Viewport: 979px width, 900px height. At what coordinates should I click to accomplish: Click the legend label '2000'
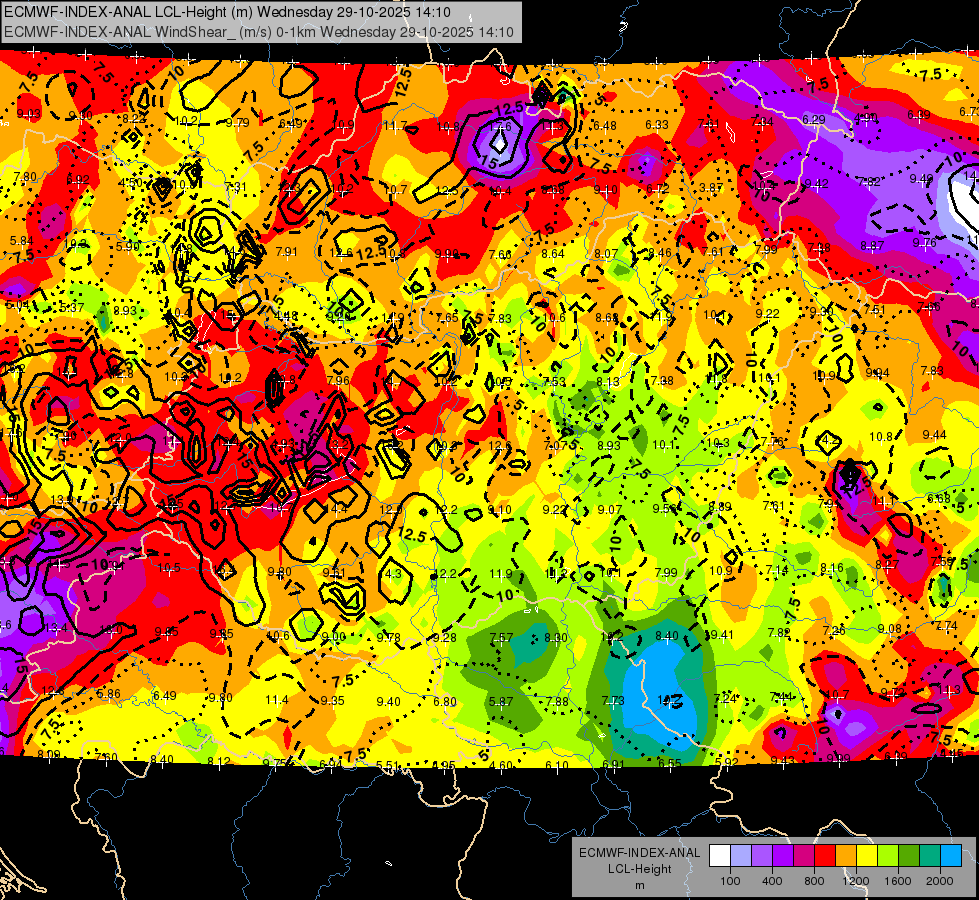pyautogui.click(x=940, y=881)
